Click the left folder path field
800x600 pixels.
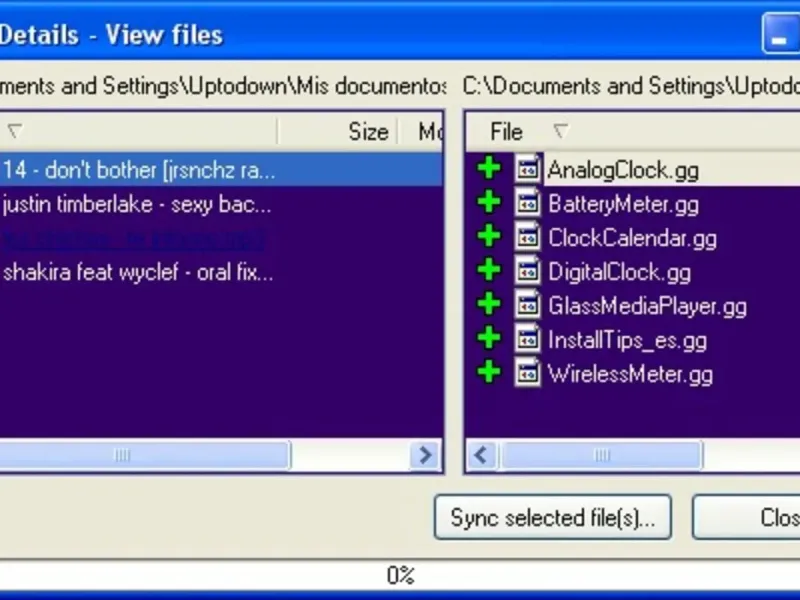pyautogui.click(x=222, y=86)
